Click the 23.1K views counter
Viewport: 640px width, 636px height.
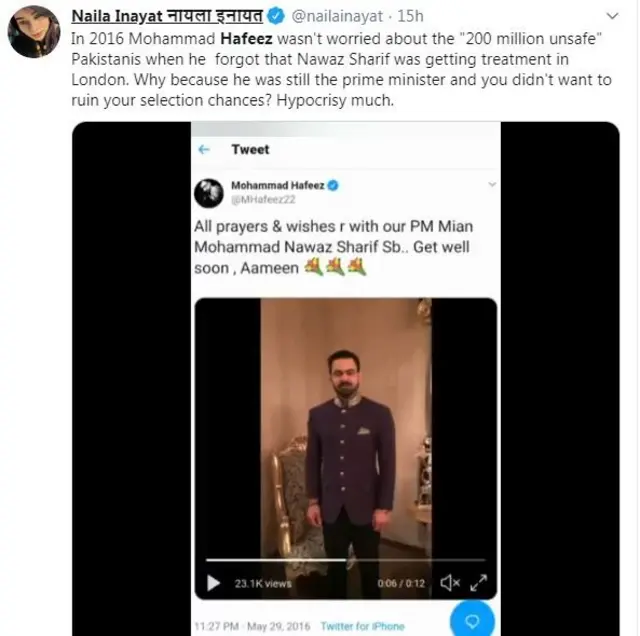point(263,582)
